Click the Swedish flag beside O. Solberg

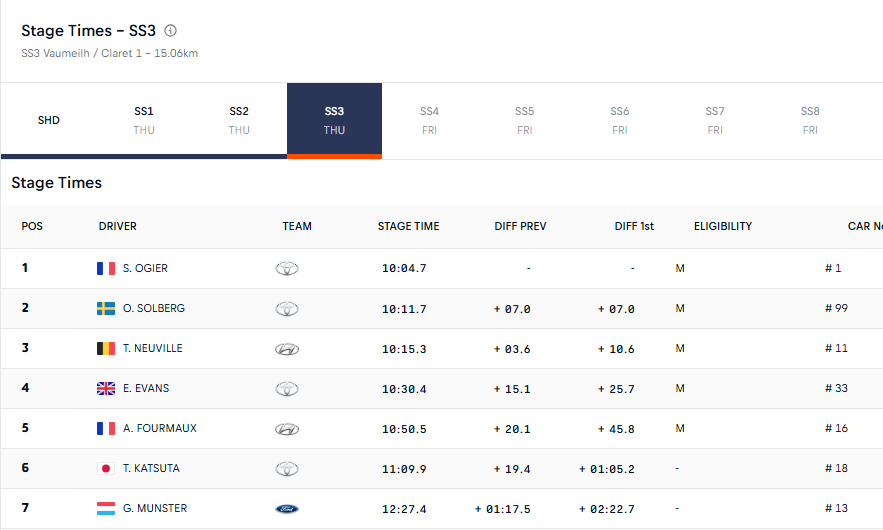106,308
